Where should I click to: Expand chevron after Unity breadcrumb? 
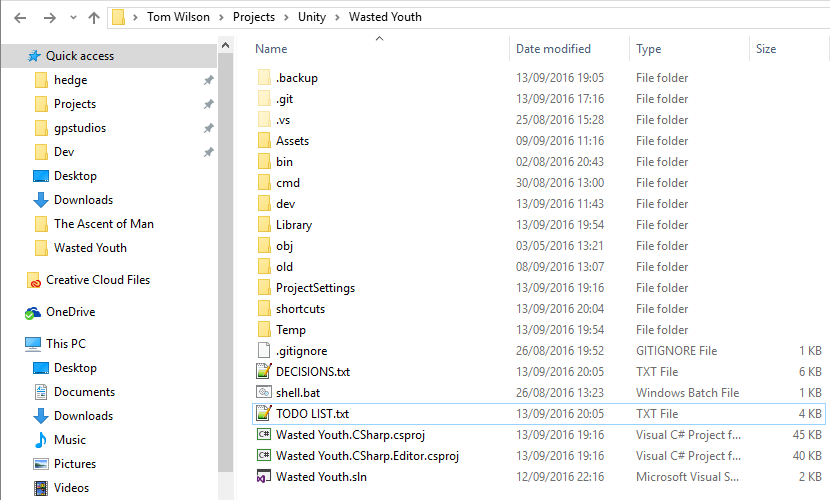(337, 17)
